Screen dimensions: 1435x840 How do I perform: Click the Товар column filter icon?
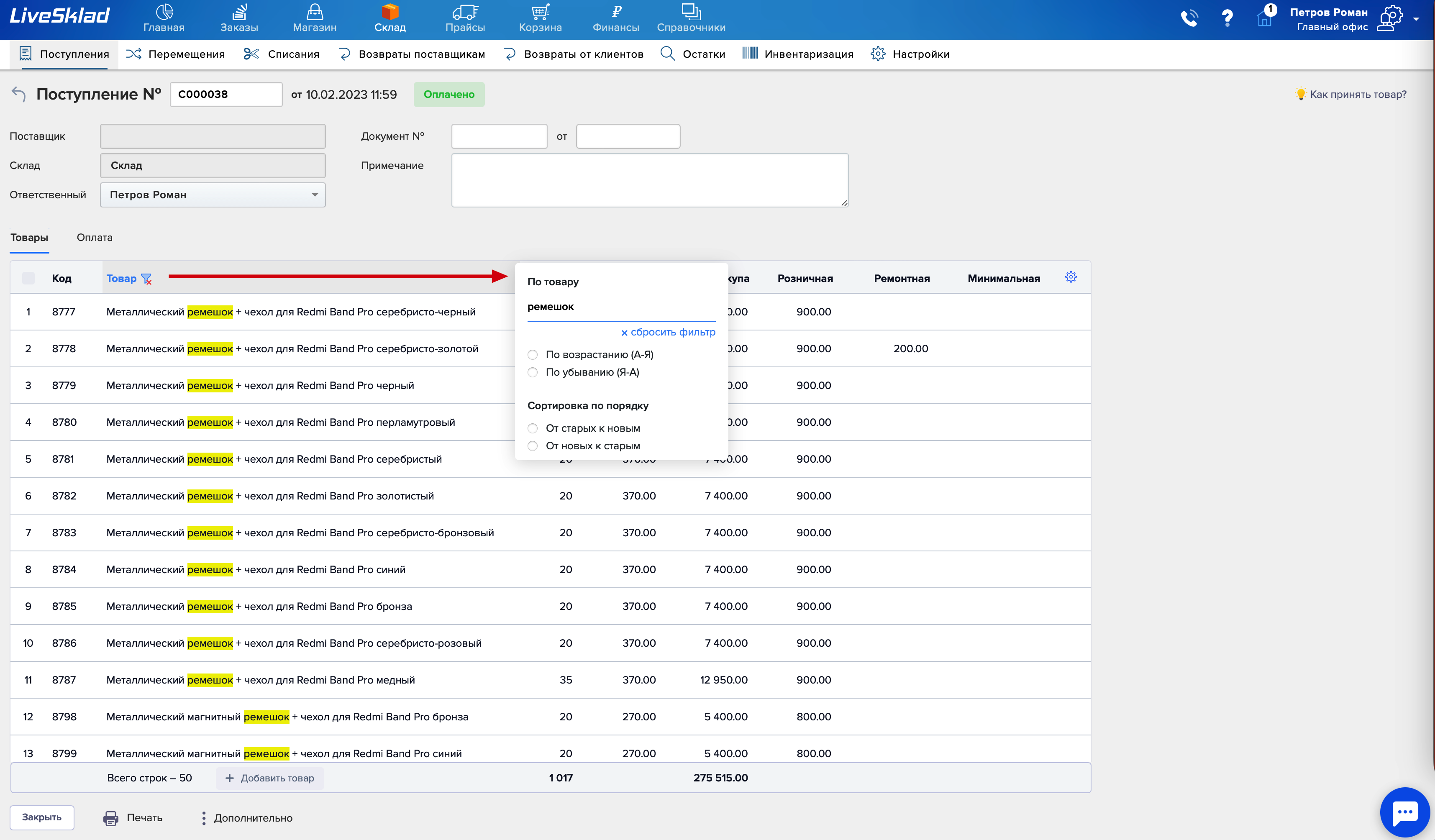(146, 279)
